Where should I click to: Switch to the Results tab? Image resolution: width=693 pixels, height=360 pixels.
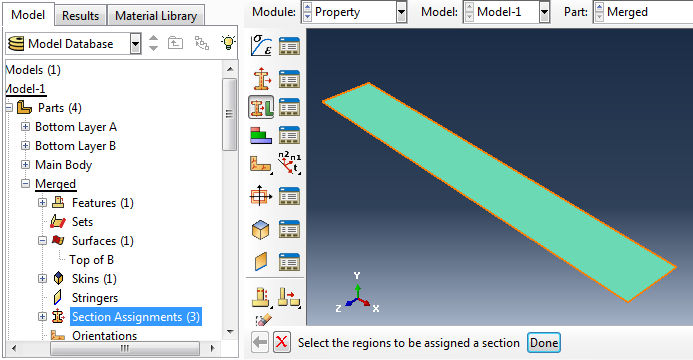80,15
